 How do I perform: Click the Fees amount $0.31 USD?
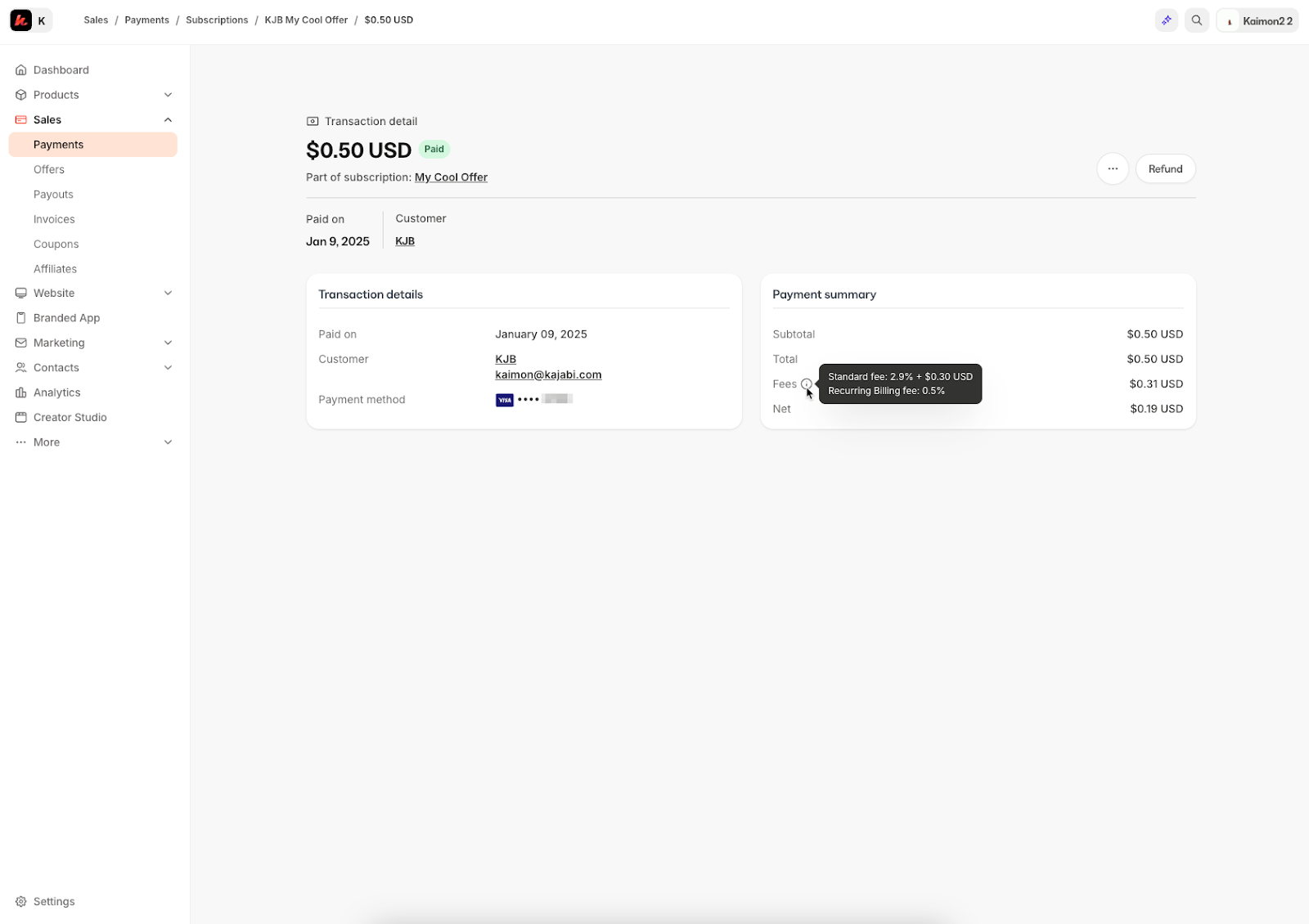point(1156,384)
